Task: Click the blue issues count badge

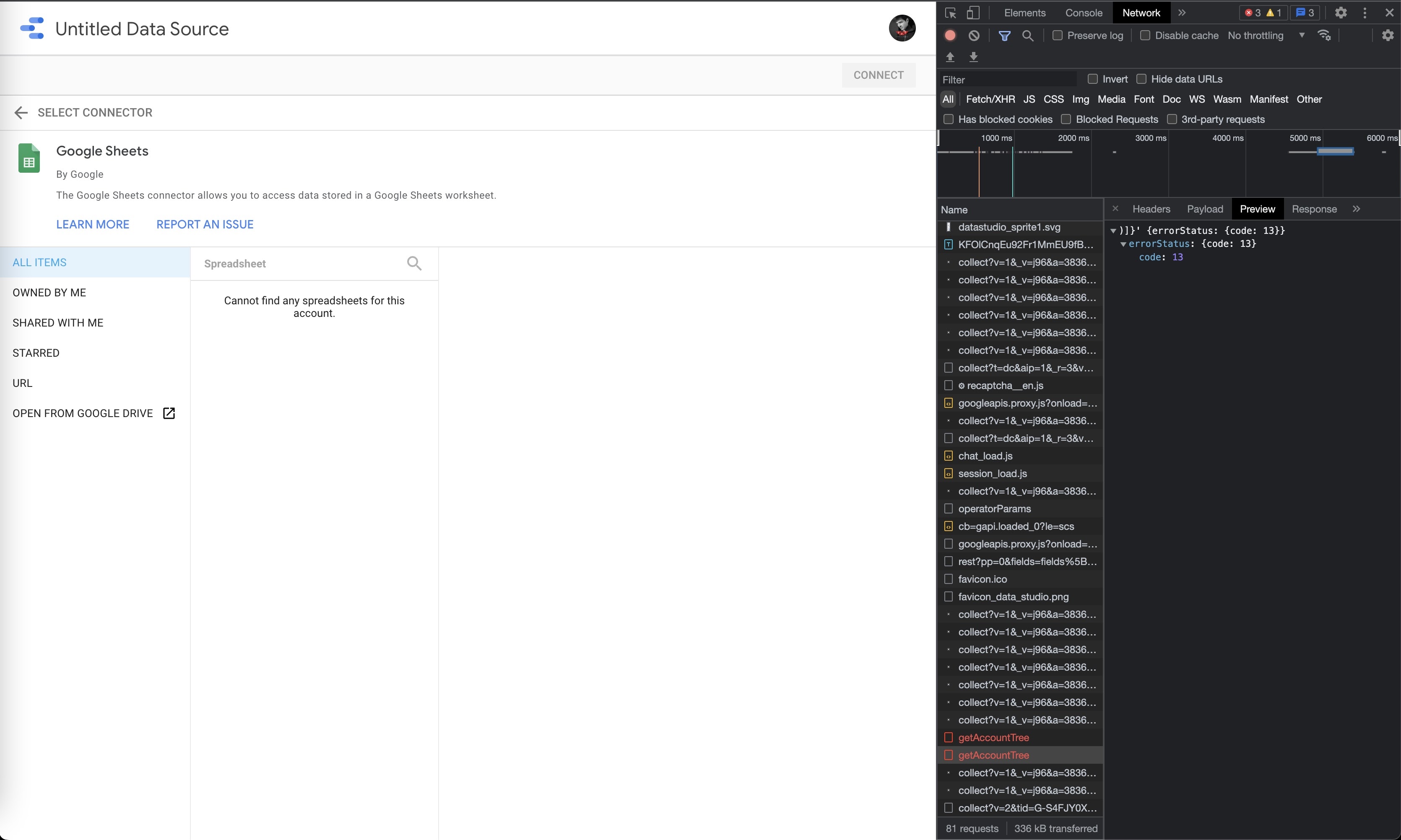Action: [x=1305, y=13]
